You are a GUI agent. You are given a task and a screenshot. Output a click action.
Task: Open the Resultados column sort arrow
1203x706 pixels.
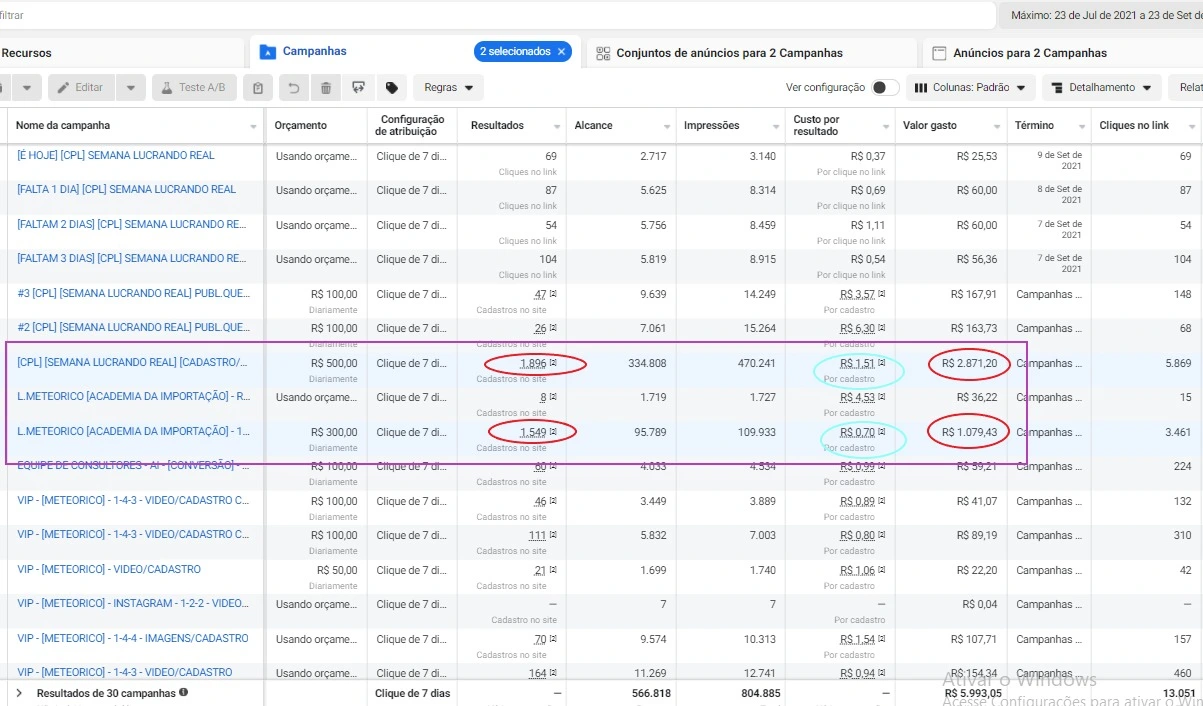[x=558, y=127]
